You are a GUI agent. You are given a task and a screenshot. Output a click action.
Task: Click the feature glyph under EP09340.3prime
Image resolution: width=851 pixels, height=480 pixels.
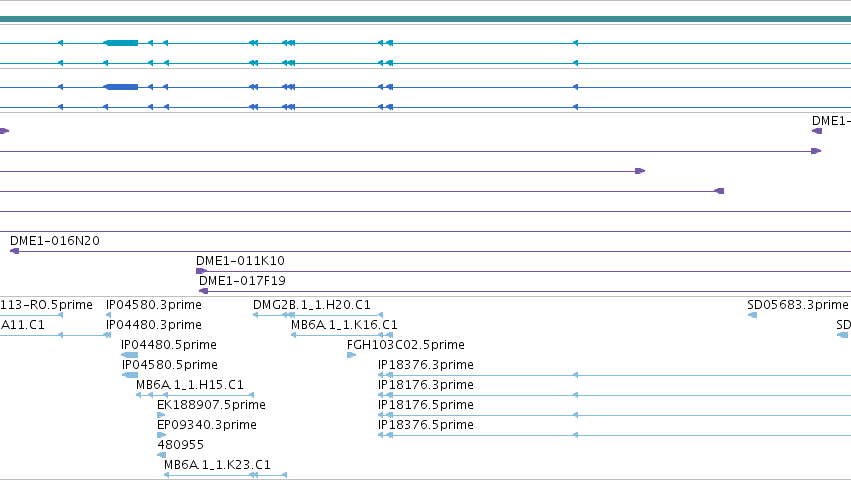pyautogui.click(x=161, y=435)
